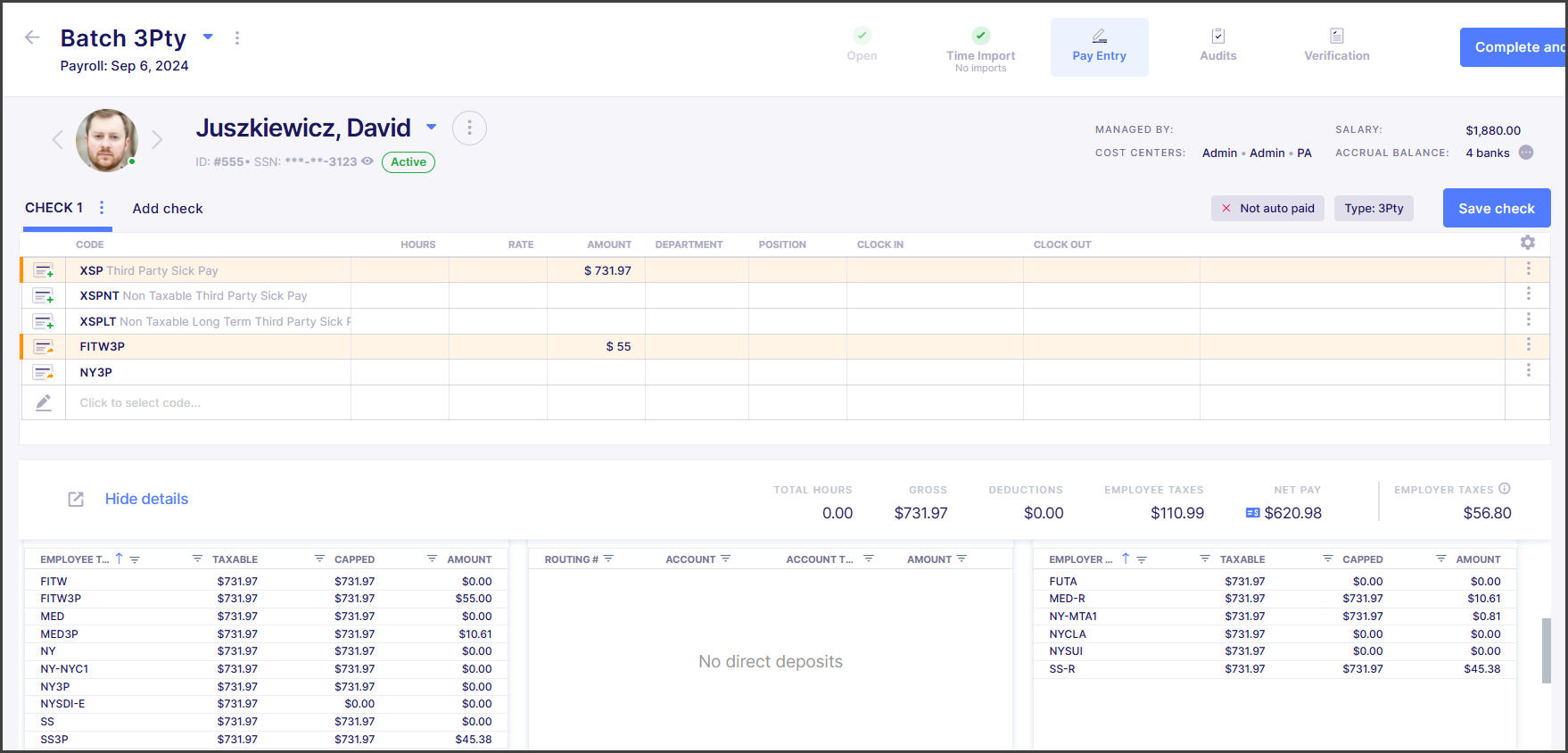Click the accrual balance more-info icon
Image resolution: width=1568 pixels, height=753 pixels.
pyautogui.click(x=1525, y=153)
